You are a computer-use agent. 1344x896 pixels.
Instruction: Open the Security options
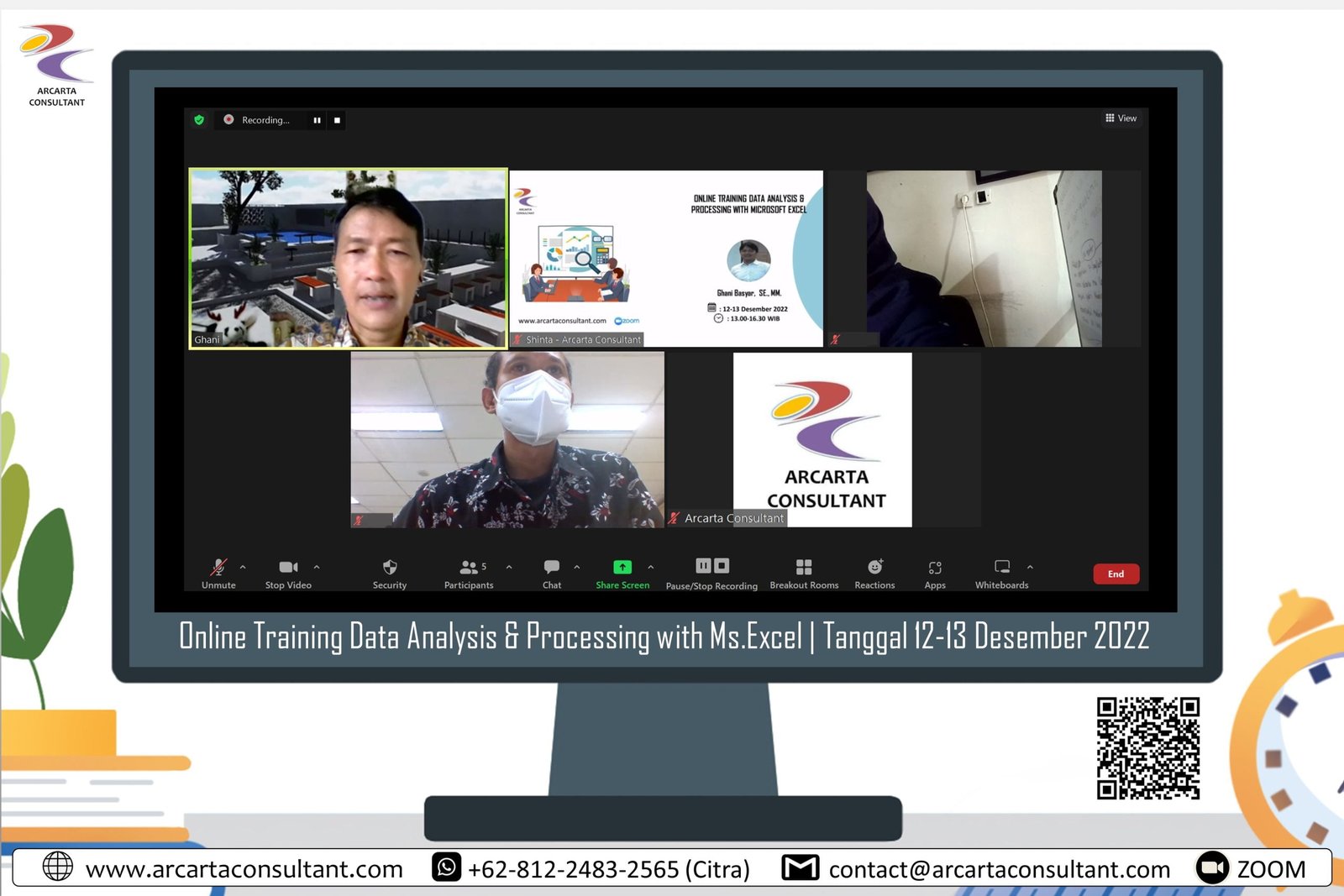pyautogui.click(x=390, y=573)
